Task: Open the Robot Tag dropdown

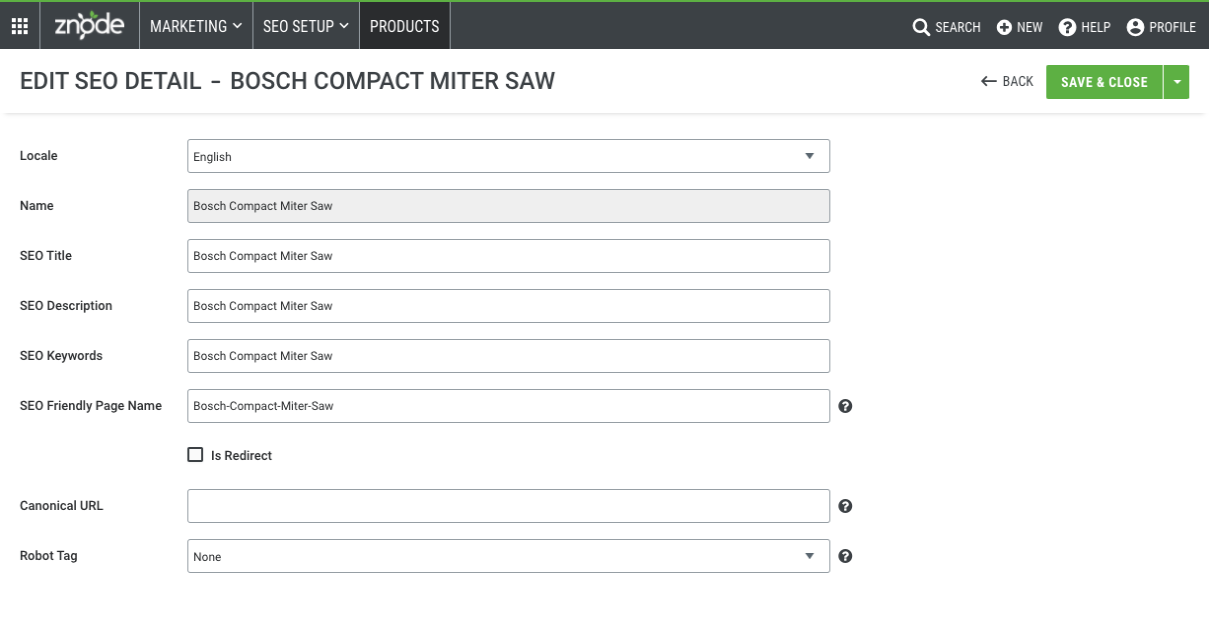Action: coord(508,556)
